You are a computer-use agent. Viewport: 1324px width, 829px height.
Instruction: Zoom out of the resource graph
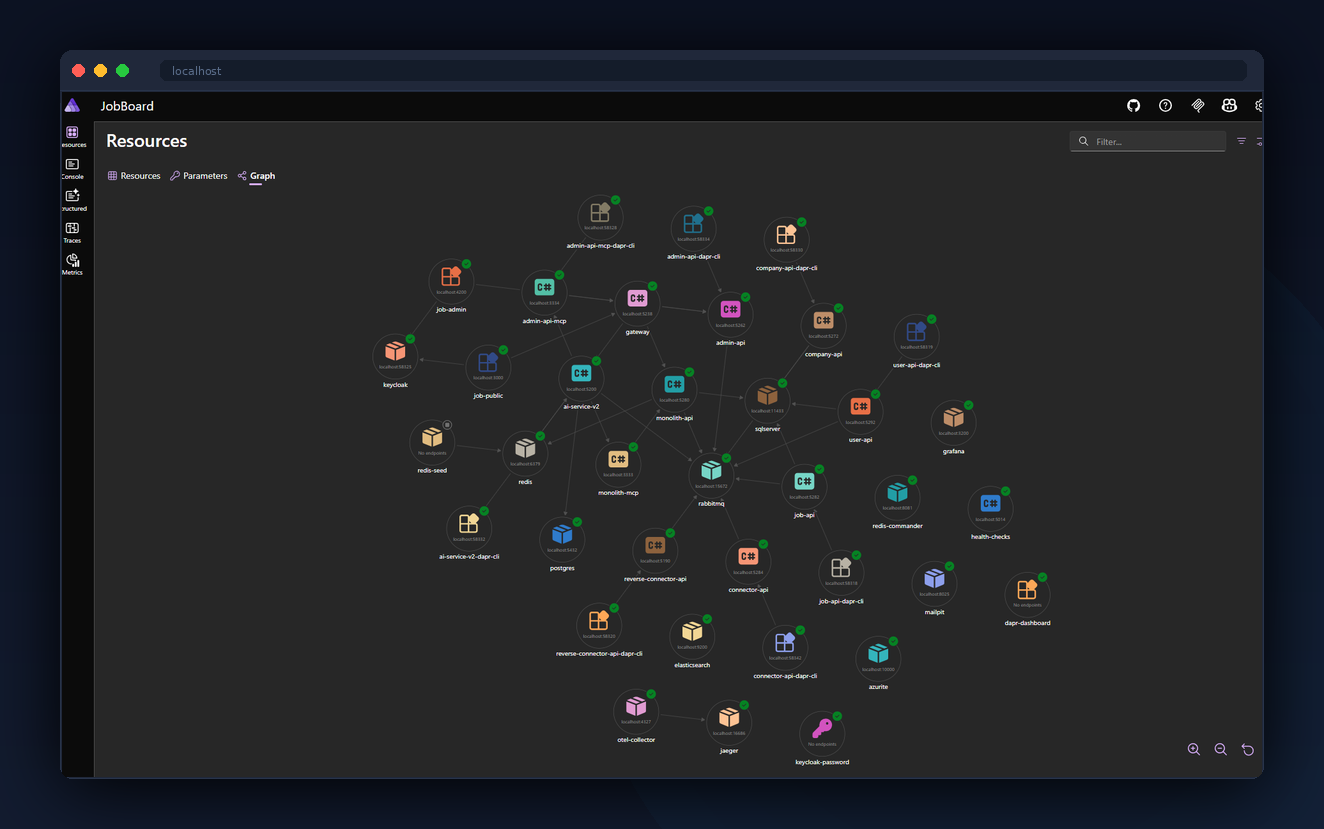pyautogui.click(x=1220, y=749)
